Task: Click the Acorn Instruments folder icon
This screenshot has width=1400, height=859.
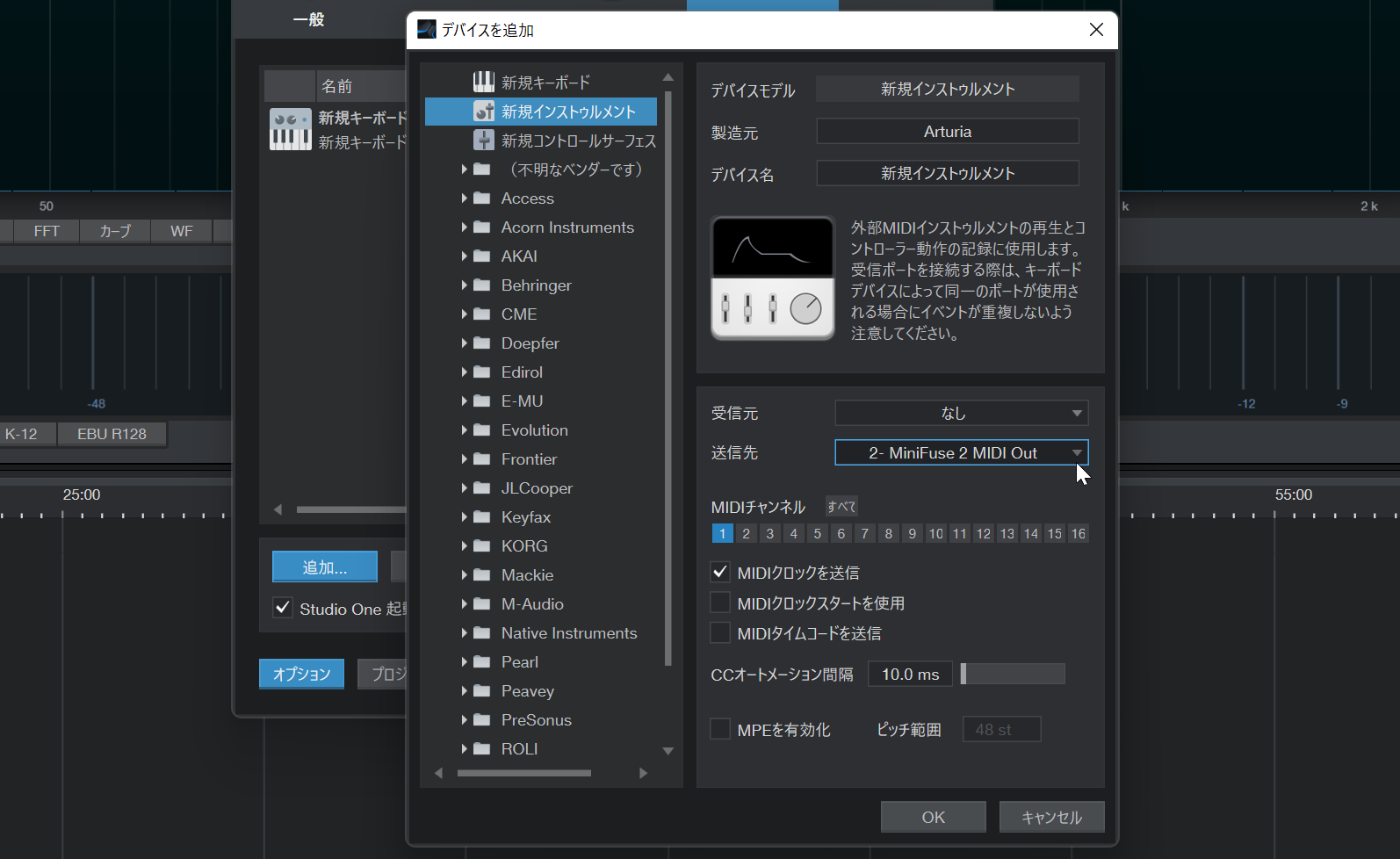Action: pos(481,227)
